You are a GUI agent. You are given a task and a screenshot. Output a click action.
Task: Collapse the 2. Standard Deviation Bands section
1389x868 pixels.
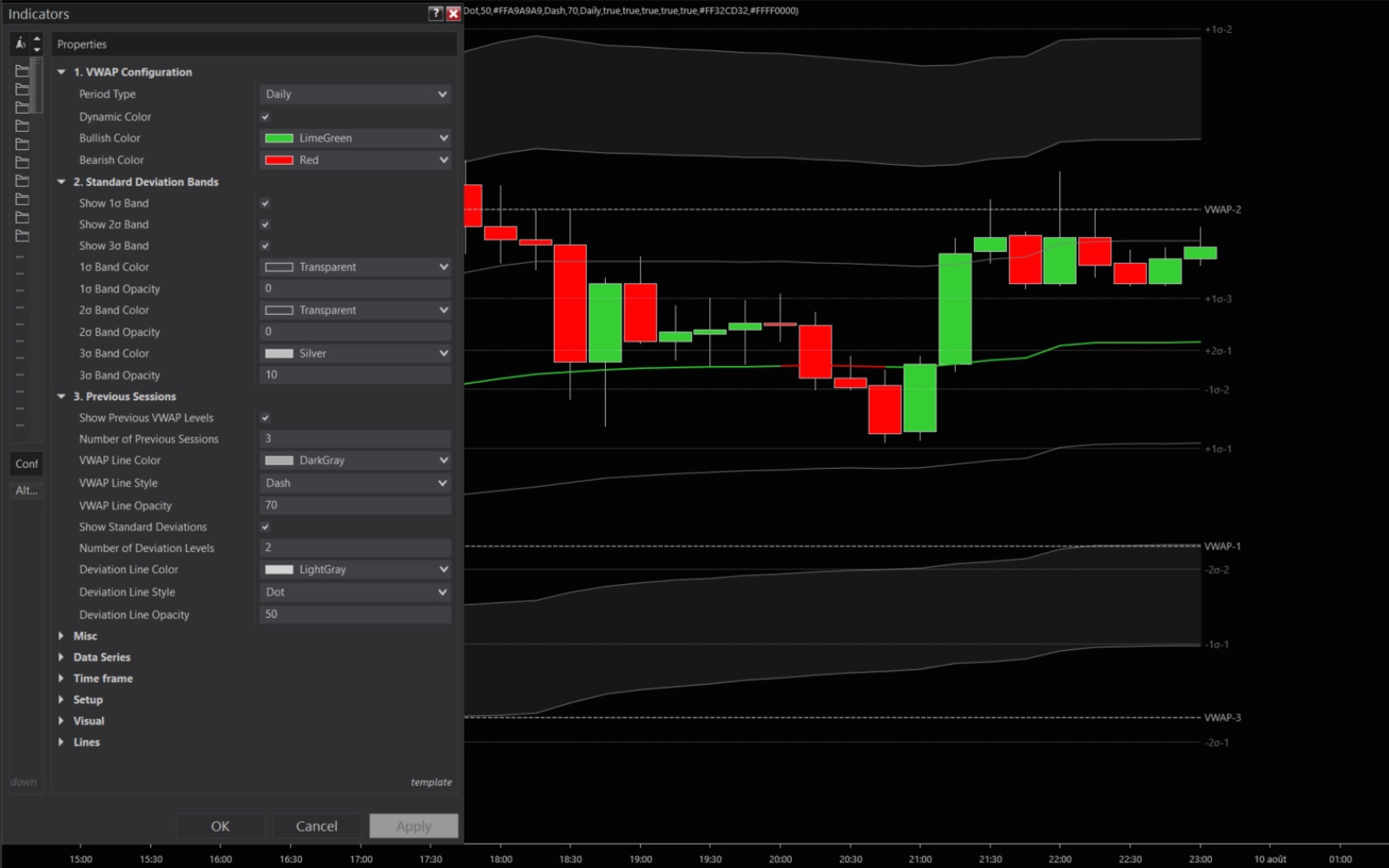tap(61, 181)
